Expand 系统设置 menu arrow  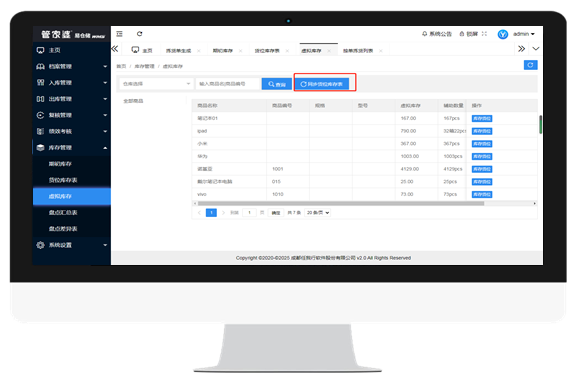105,245
